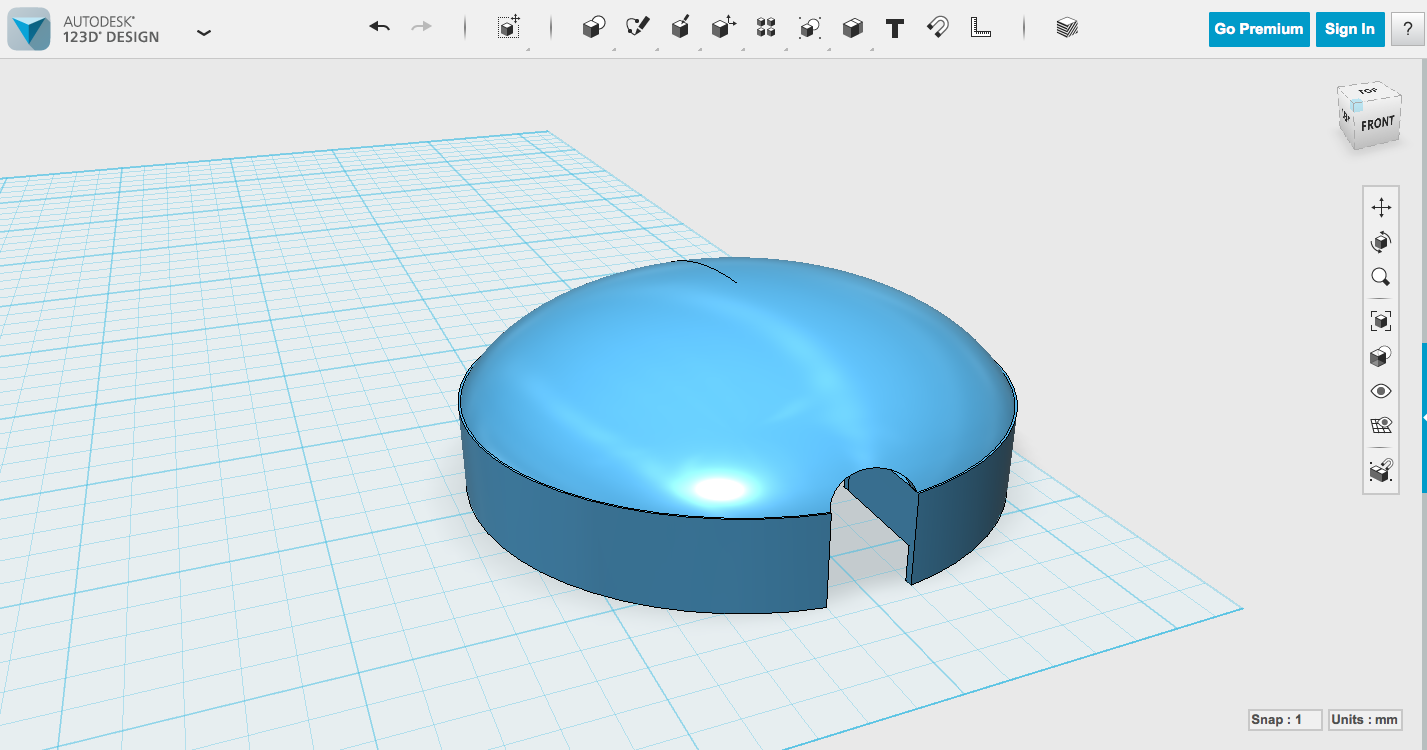The image size is (1427, 750).
Task: Open the Construct tool
Action: [x=681, y=28]
